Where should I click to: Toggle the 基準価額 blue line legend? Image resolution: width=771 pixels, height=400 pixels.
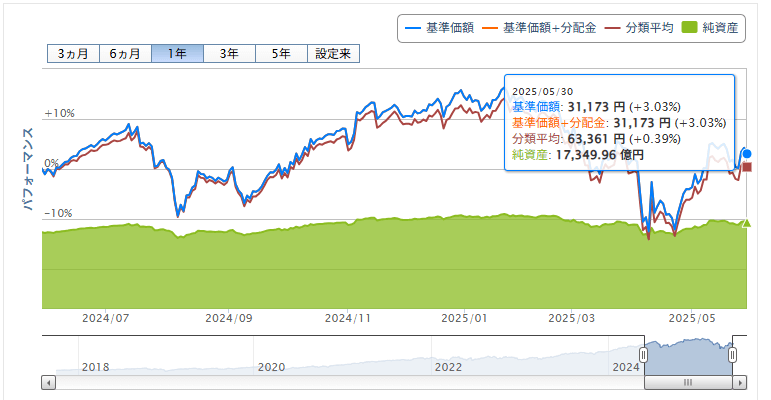[438, 27]
